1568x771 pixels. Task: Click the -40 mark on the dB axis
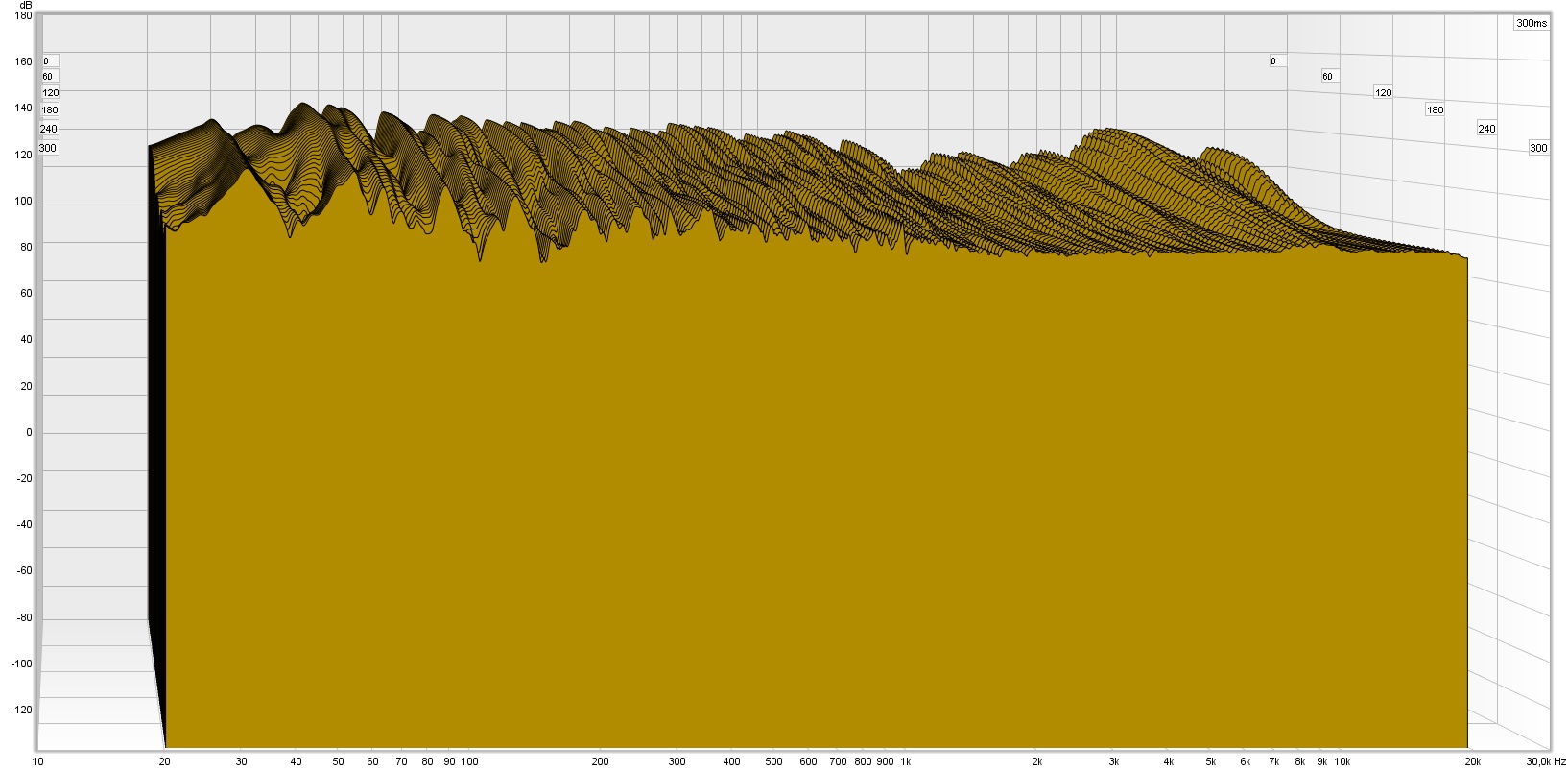click(x=25, y=525)
